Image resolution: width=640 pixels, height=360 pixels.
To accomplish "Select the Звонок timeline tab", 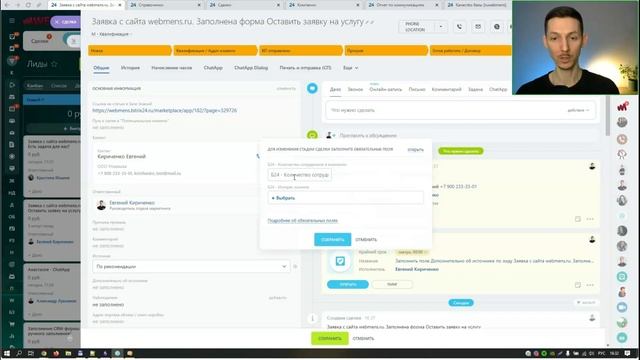I will (355, 89).
